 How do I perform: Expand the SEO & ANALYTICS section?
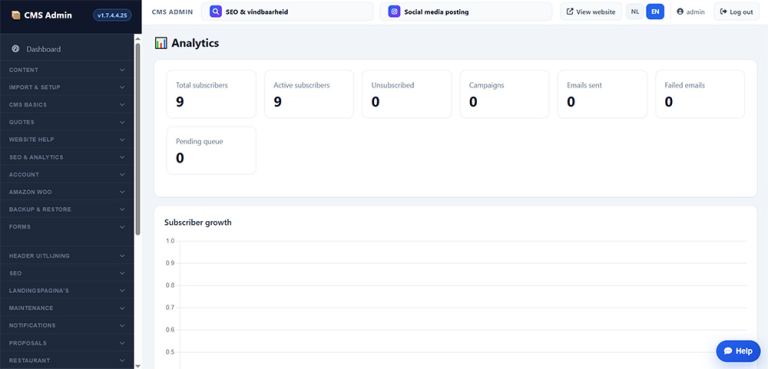[67, 157]
